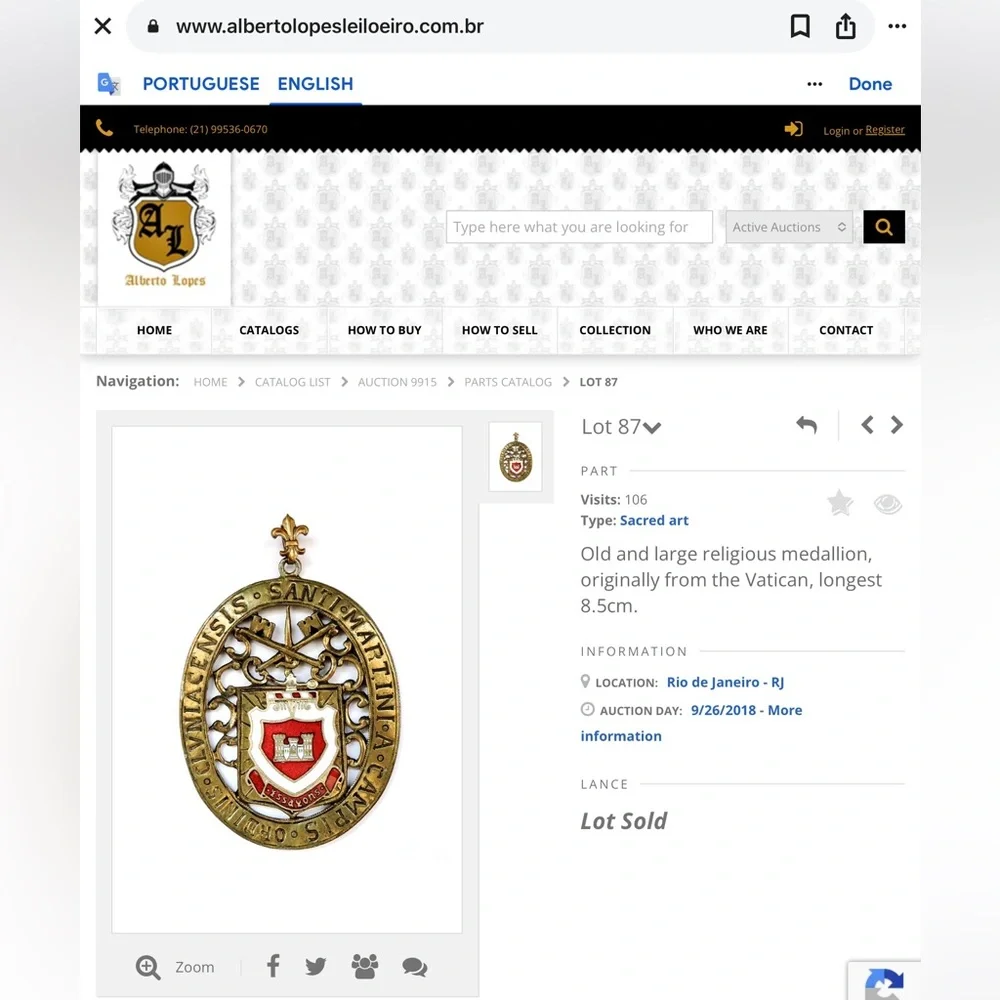Click the group people share icon
This screenshot has width=1000, height=1000.
click(x=365, y=966)
